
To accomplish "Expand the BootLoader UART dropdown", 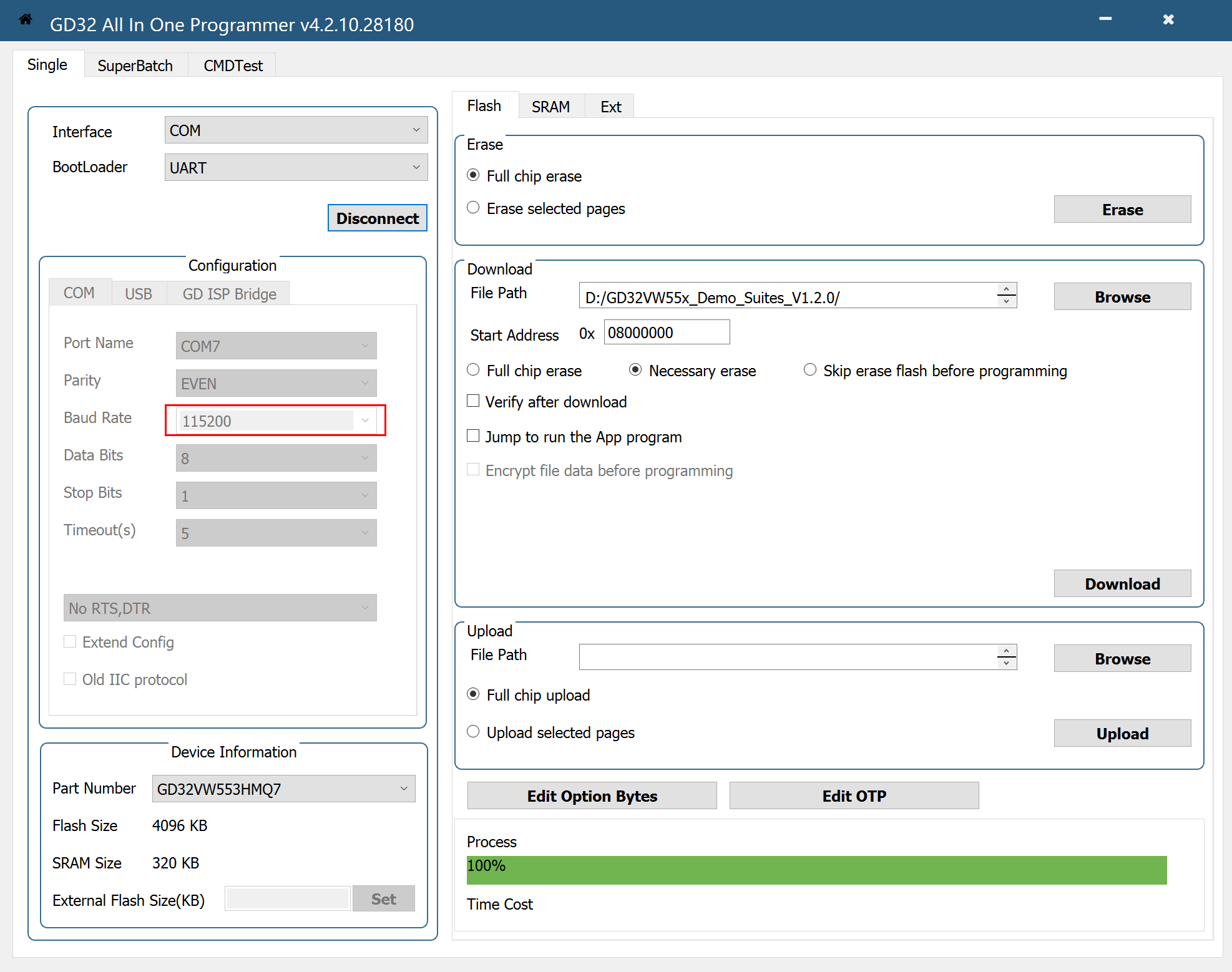I will pyautogui.click(x=296, y=168).
